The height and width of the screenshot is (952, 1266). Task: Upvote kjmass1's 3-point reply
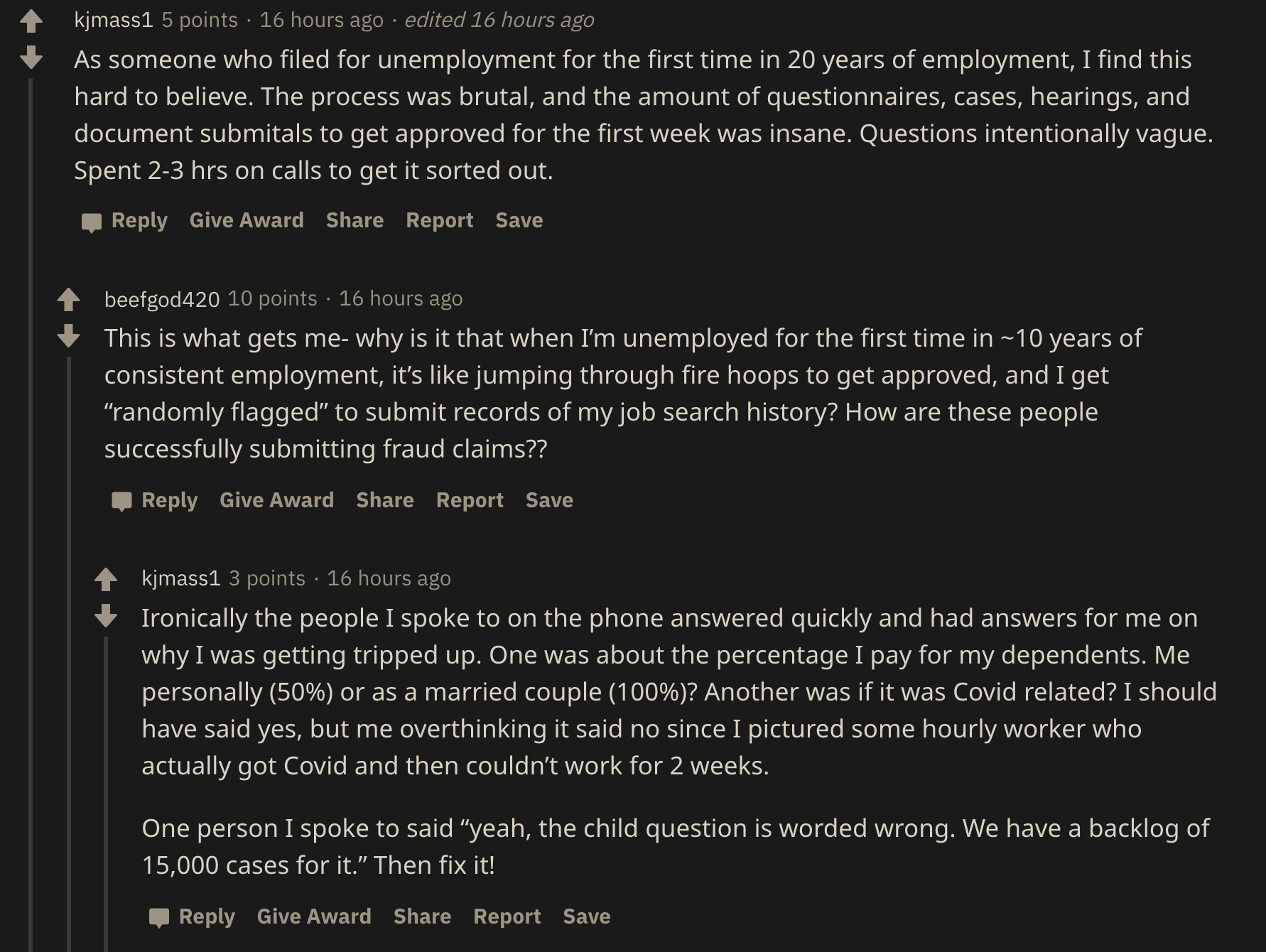tap(106, 579)
